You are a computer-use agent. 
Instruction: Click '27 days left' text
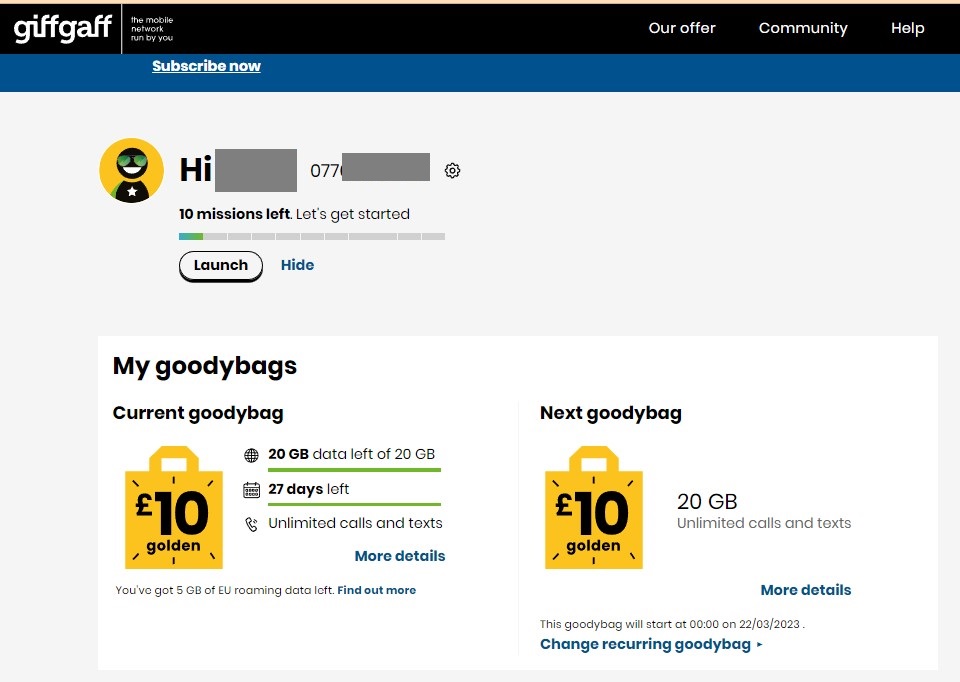[309, 489]
